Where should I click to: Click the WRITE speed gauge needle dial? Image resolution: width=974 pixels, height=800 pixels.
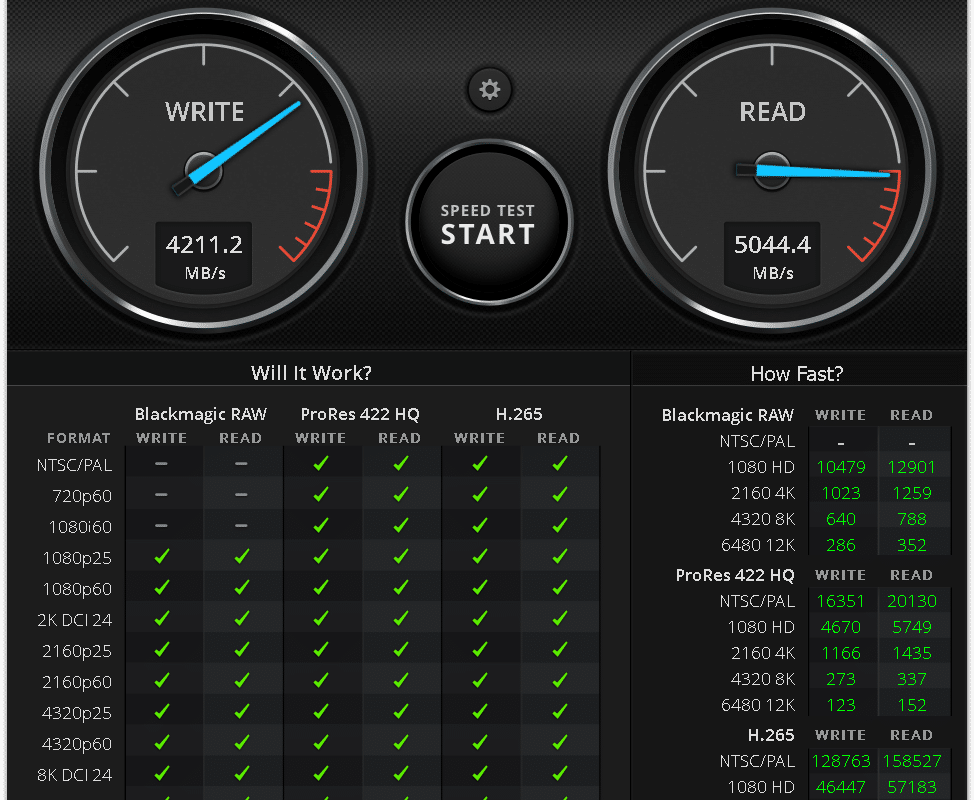coord(204,169)
